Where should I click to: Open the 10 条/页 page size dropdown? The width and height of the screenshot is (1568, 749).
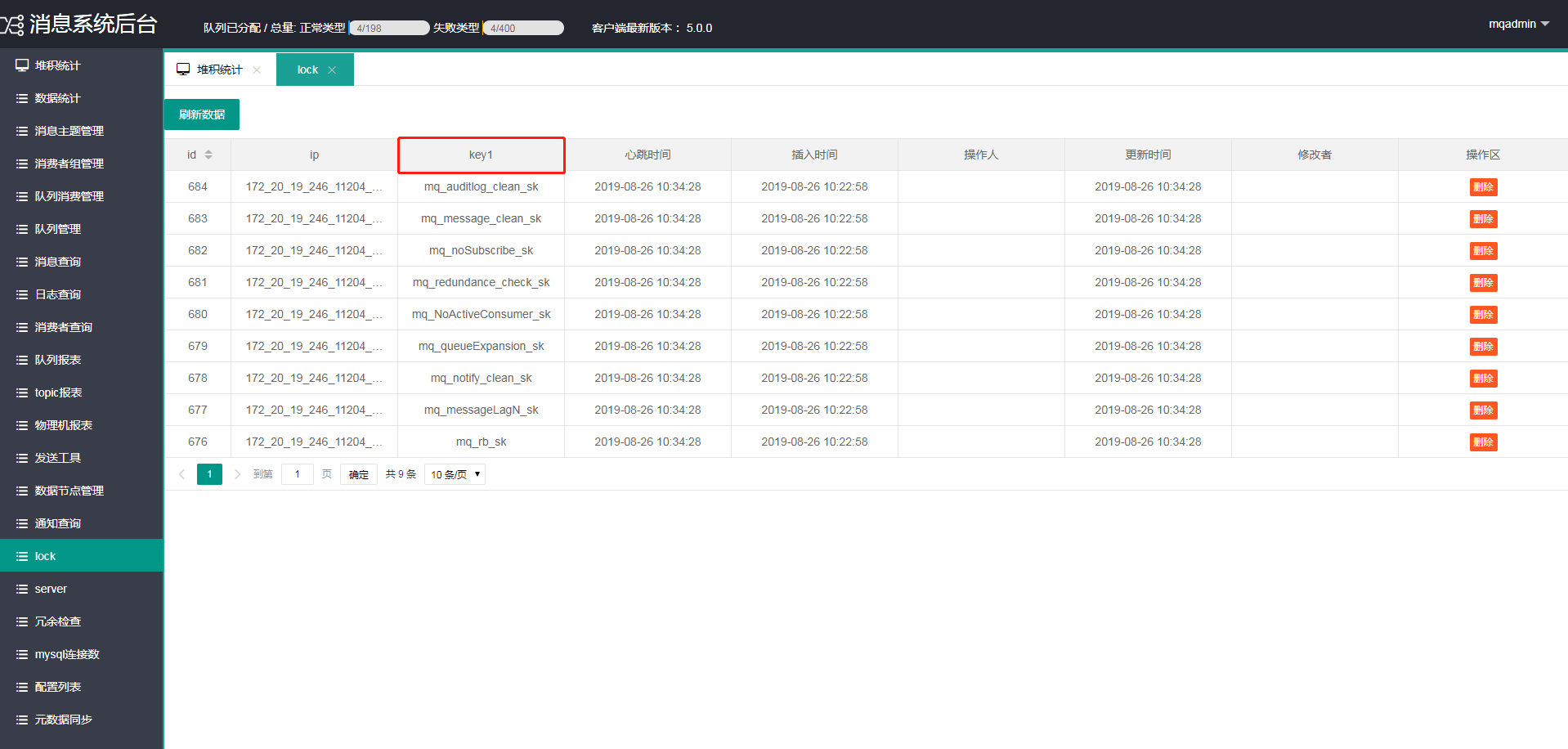click(x=455, y=474)
